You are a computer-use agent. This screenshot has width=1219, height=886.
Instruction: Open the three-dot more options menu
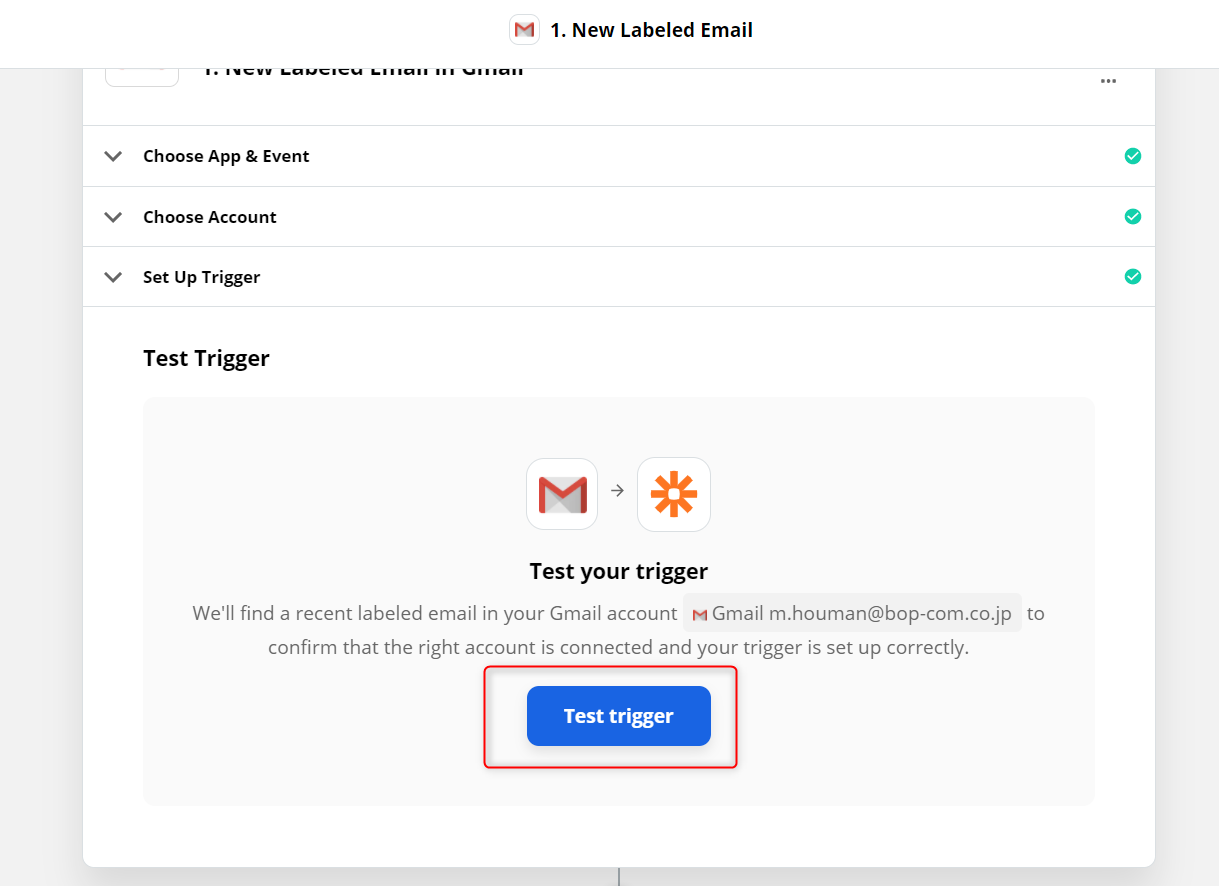tap(1108, 81)
